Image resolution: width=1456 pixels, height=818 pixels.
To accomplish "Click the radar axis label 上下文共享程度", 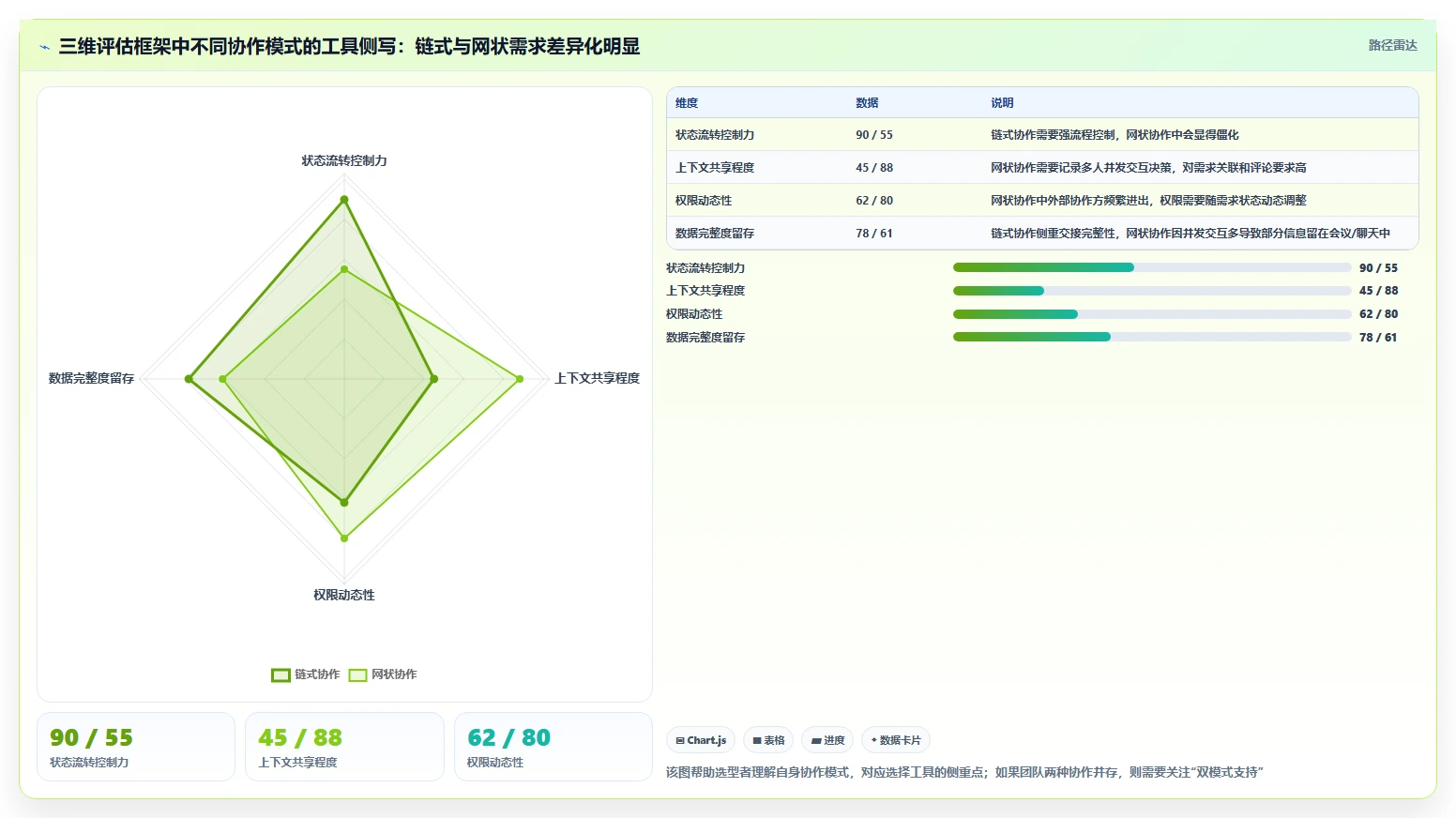I will 597,378.
